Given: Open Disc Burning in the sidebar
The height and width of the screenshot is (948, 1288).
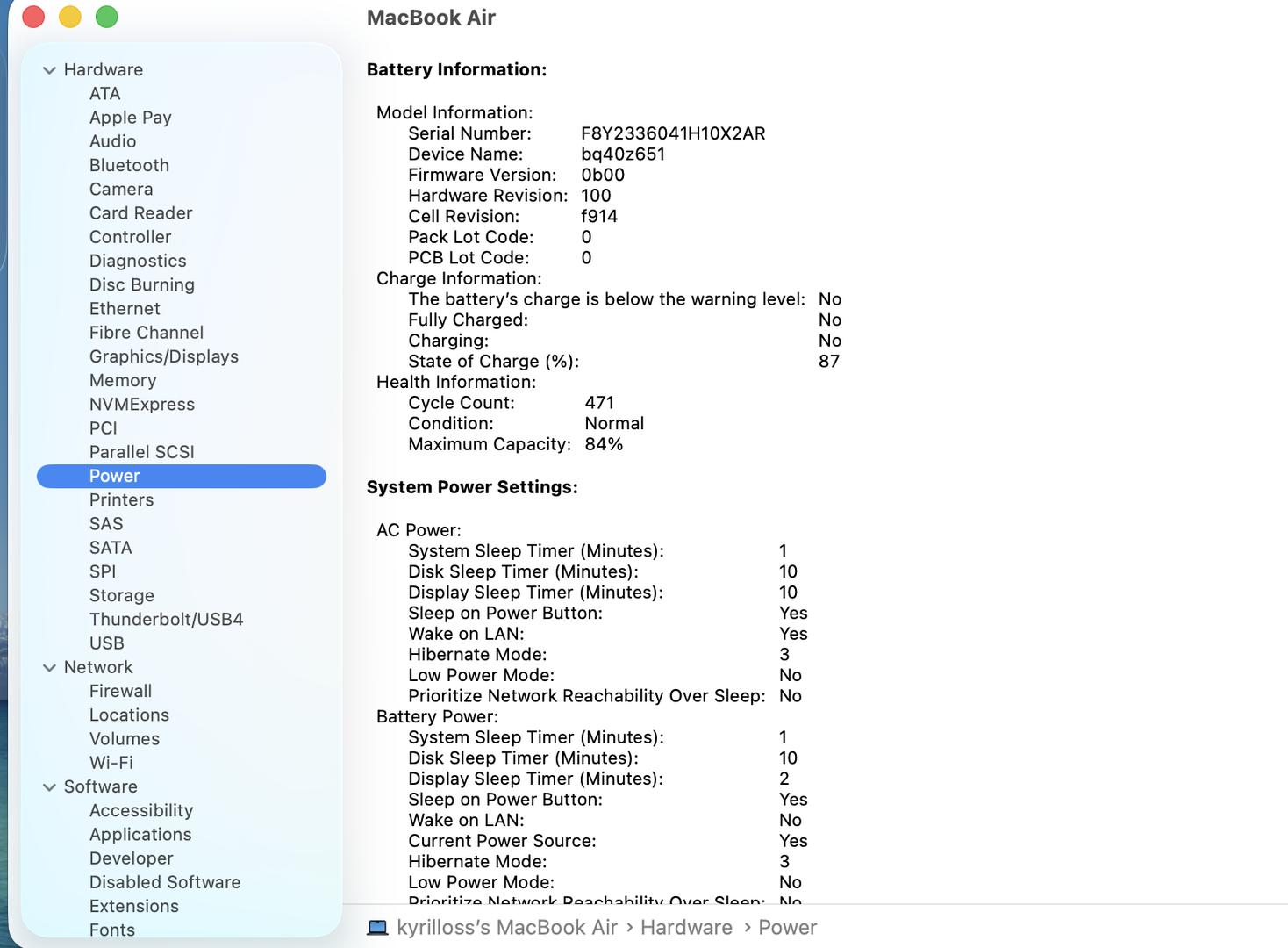Looking at the screenshot, I should [x=141, y=284].
